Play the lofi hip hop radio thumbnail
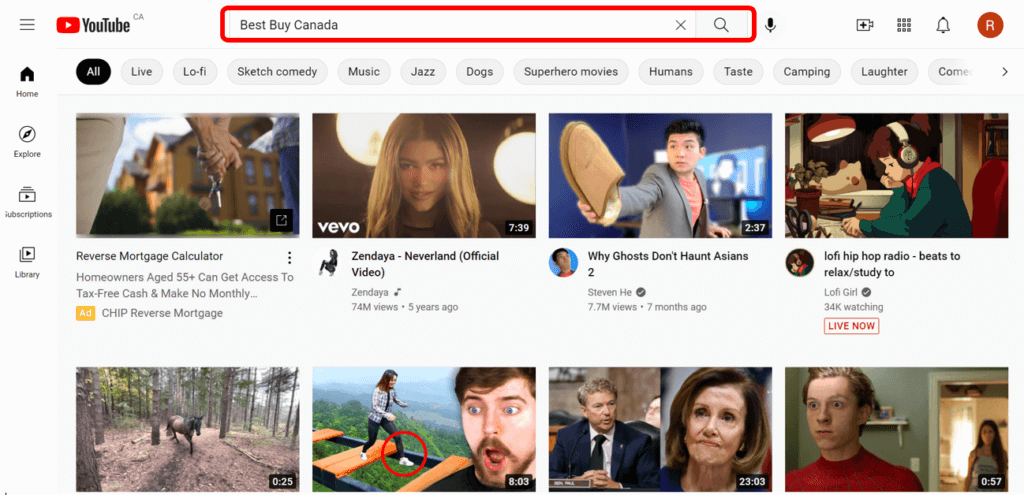The image size is (1024, 495). pos(897,175)
